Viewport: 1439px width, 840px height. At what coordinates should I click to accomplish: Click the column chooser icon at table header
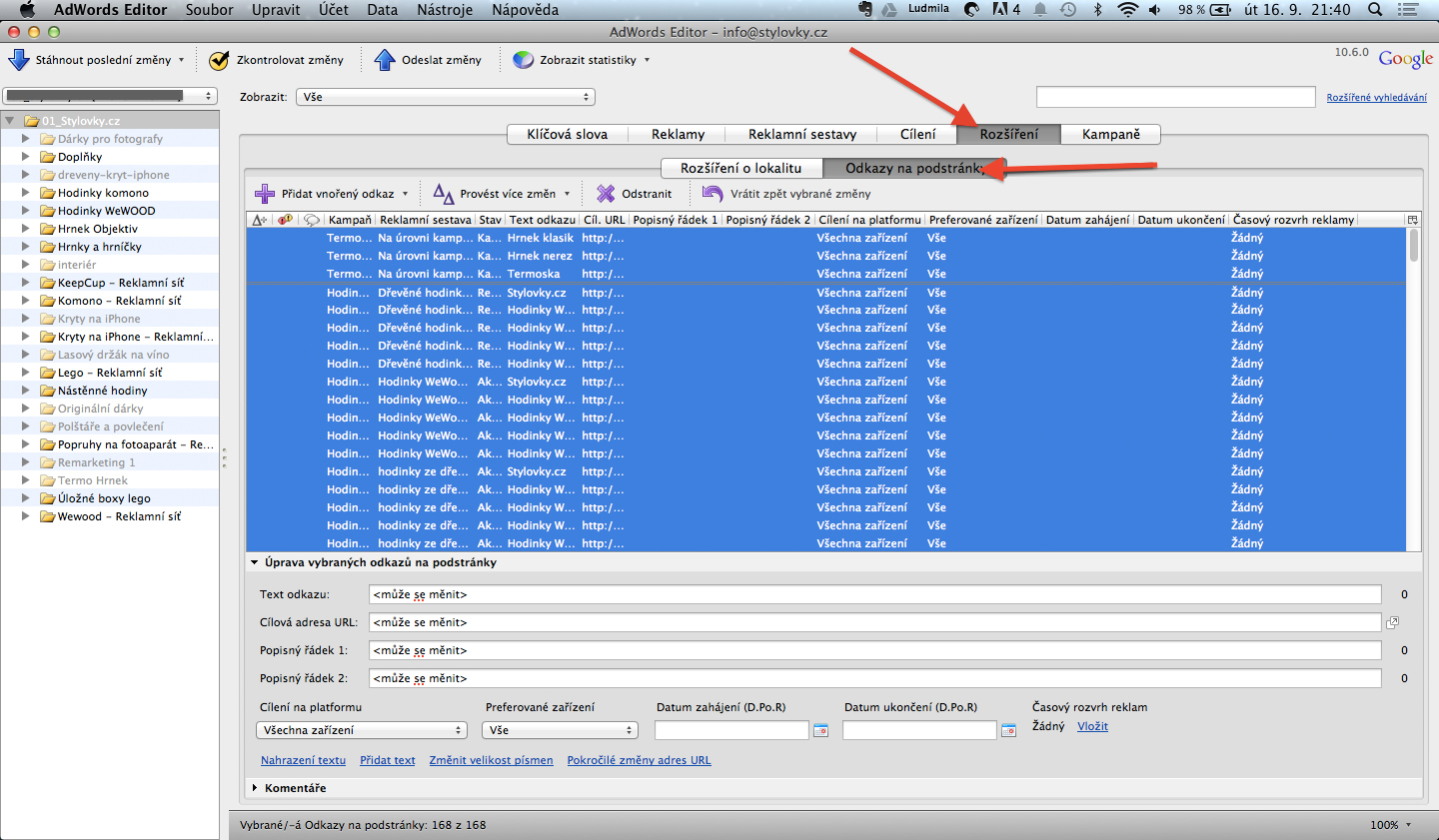click(1412, 220)
